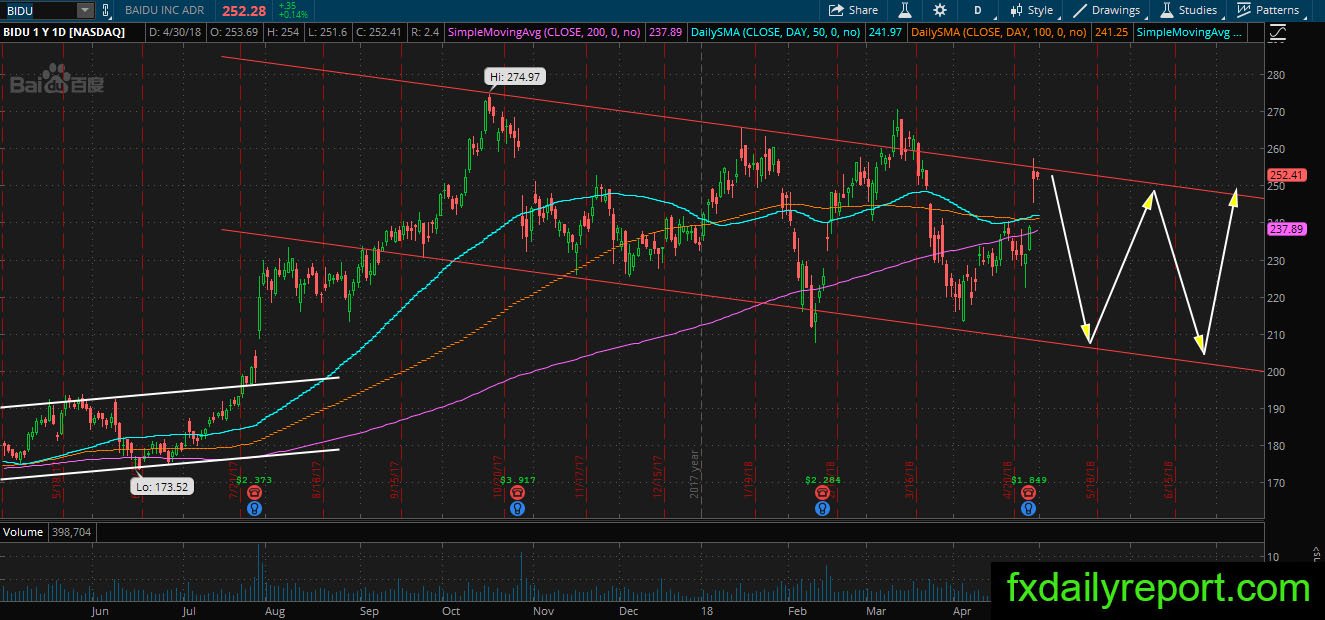Screen dimensions: 1325x620
Task: Click the $1.849 earnings value
Action: [1029, 481]
